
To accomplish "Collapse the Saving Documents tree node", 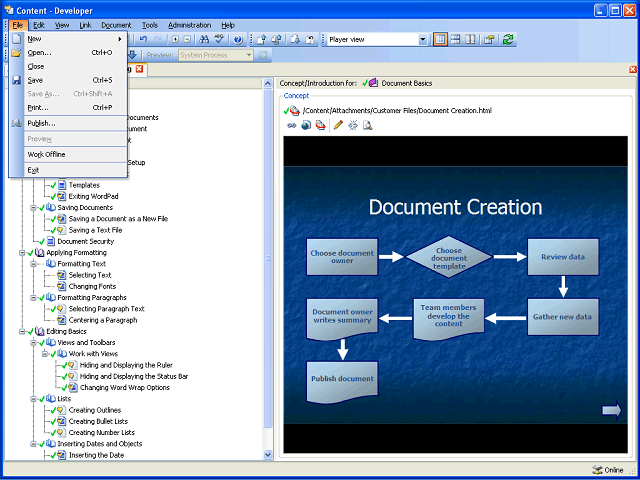I will 34,208.
